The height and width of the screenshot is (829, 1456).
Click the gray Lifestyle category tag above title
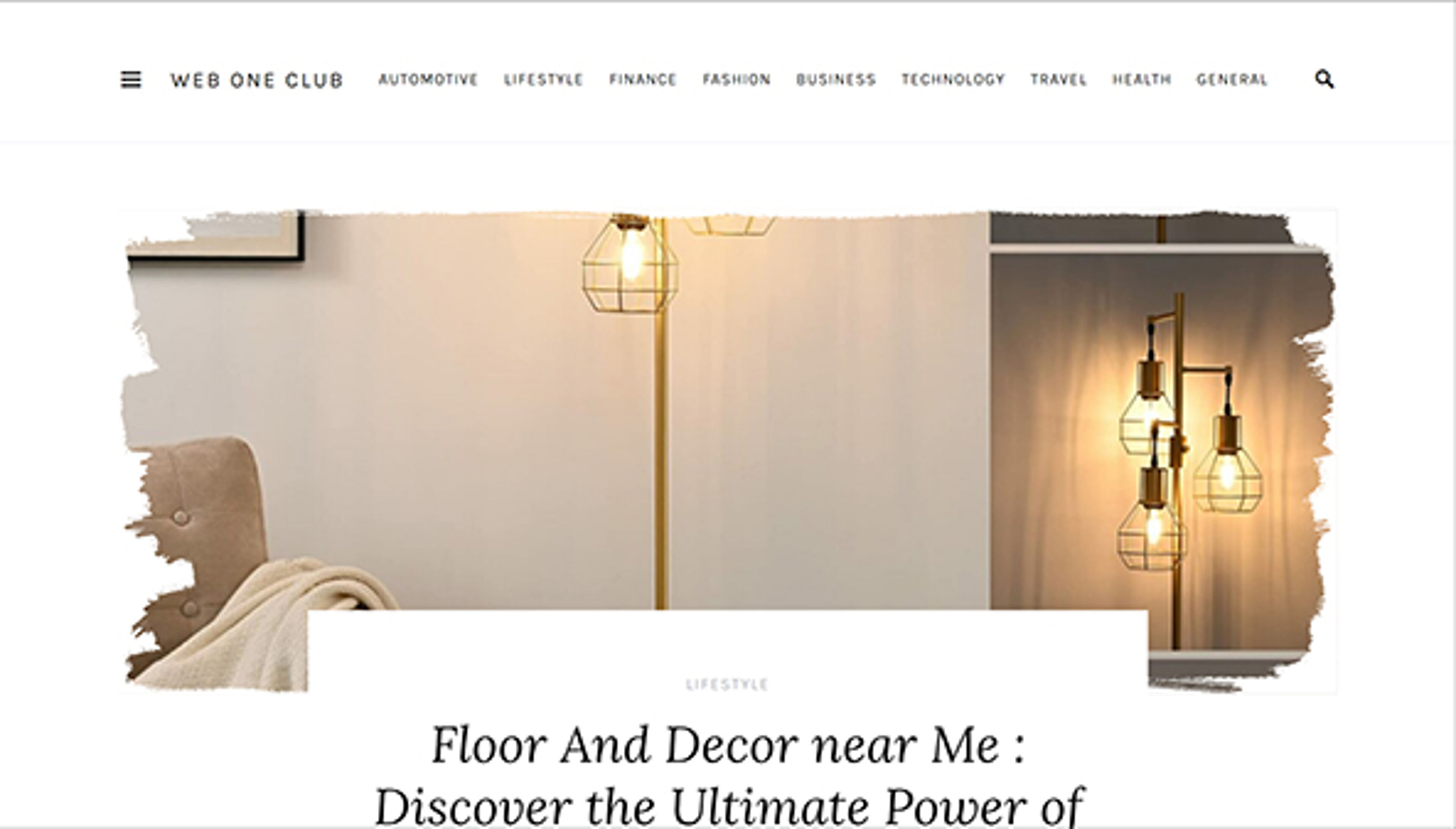pyautogui.click(x=727, y=684)
